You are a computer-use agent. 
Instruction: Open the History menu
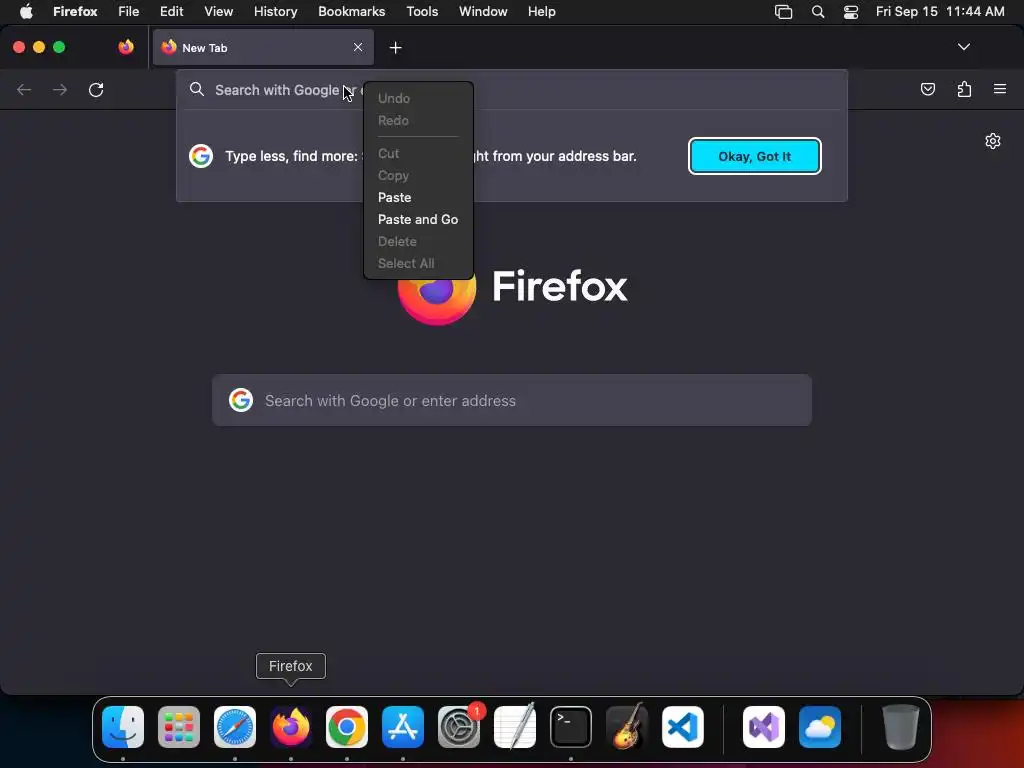pos(275,11)
